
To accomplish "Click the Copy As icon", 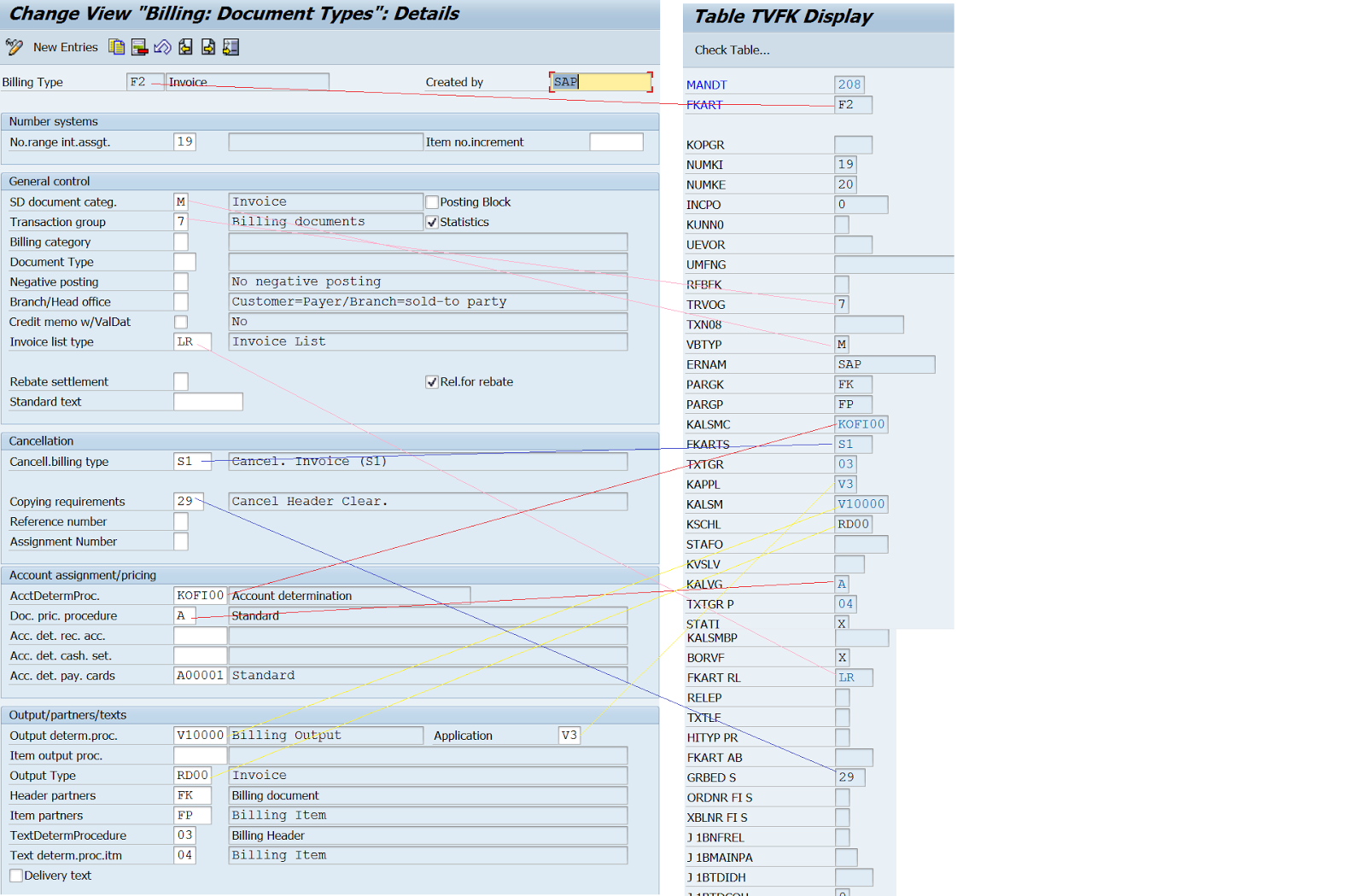I will coord(117,47).
